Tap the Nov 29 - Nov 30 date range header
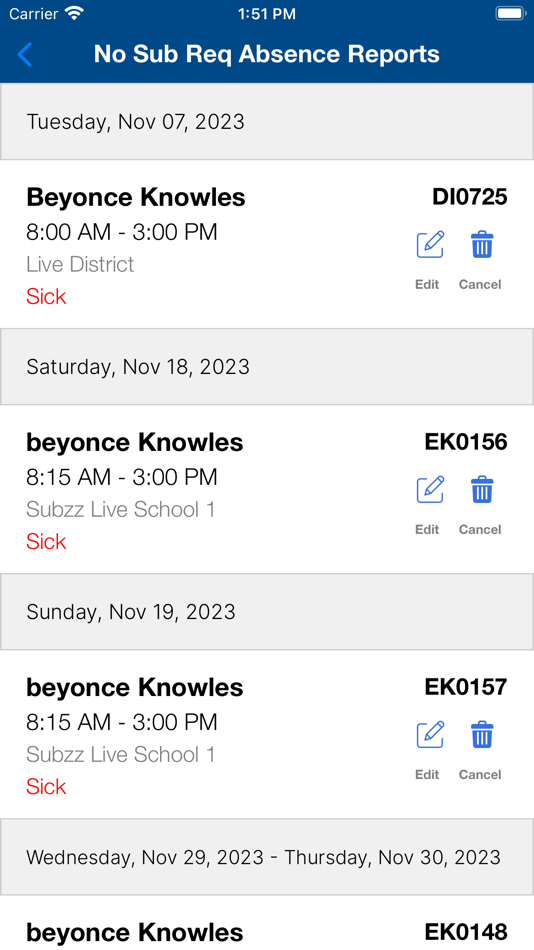Screen dimensions: 534x950 tap(267, 857)
